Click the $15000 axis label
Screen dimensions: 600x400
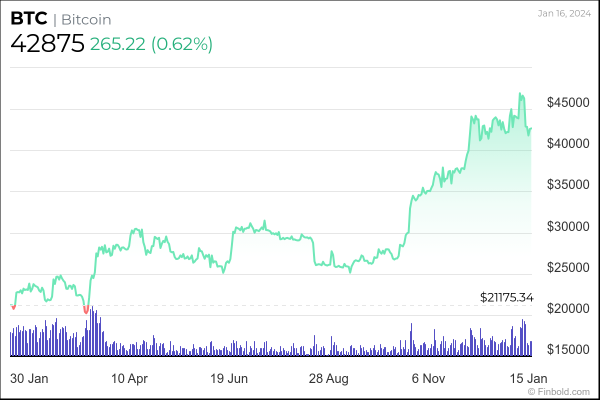568,350
